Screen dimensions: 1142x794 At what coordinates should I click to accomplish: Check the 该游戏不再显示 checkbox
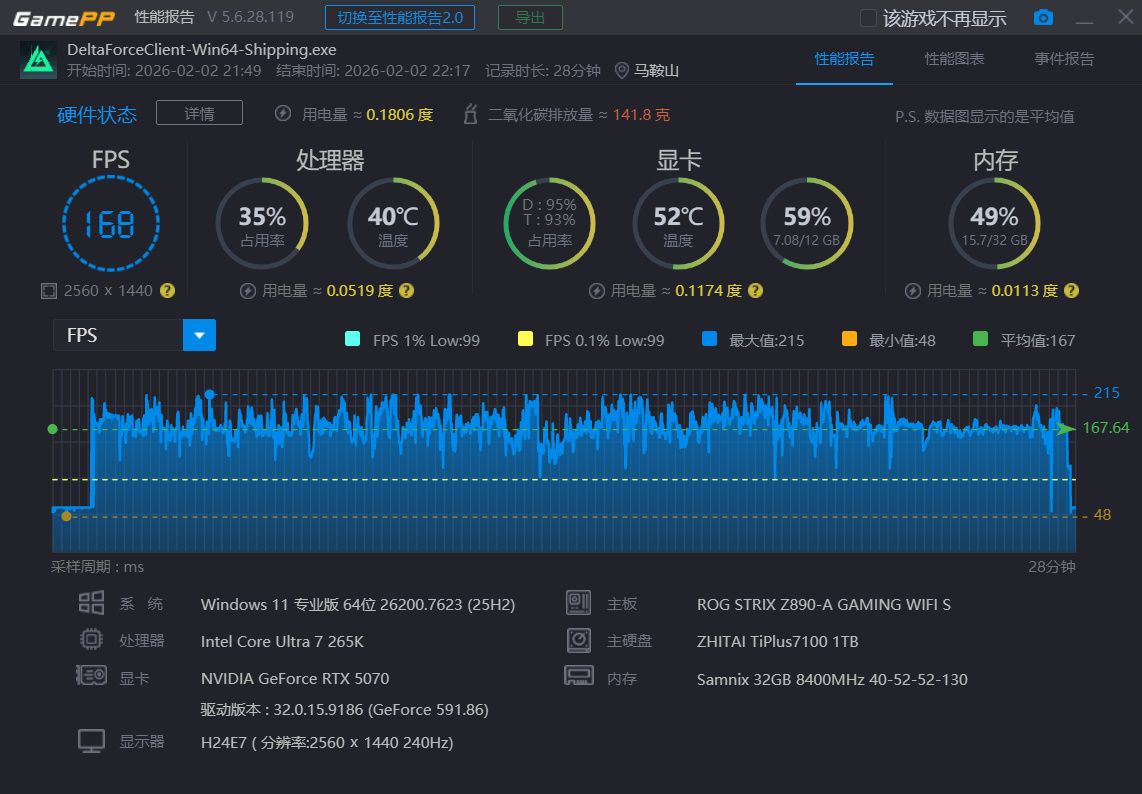[868, 18]
